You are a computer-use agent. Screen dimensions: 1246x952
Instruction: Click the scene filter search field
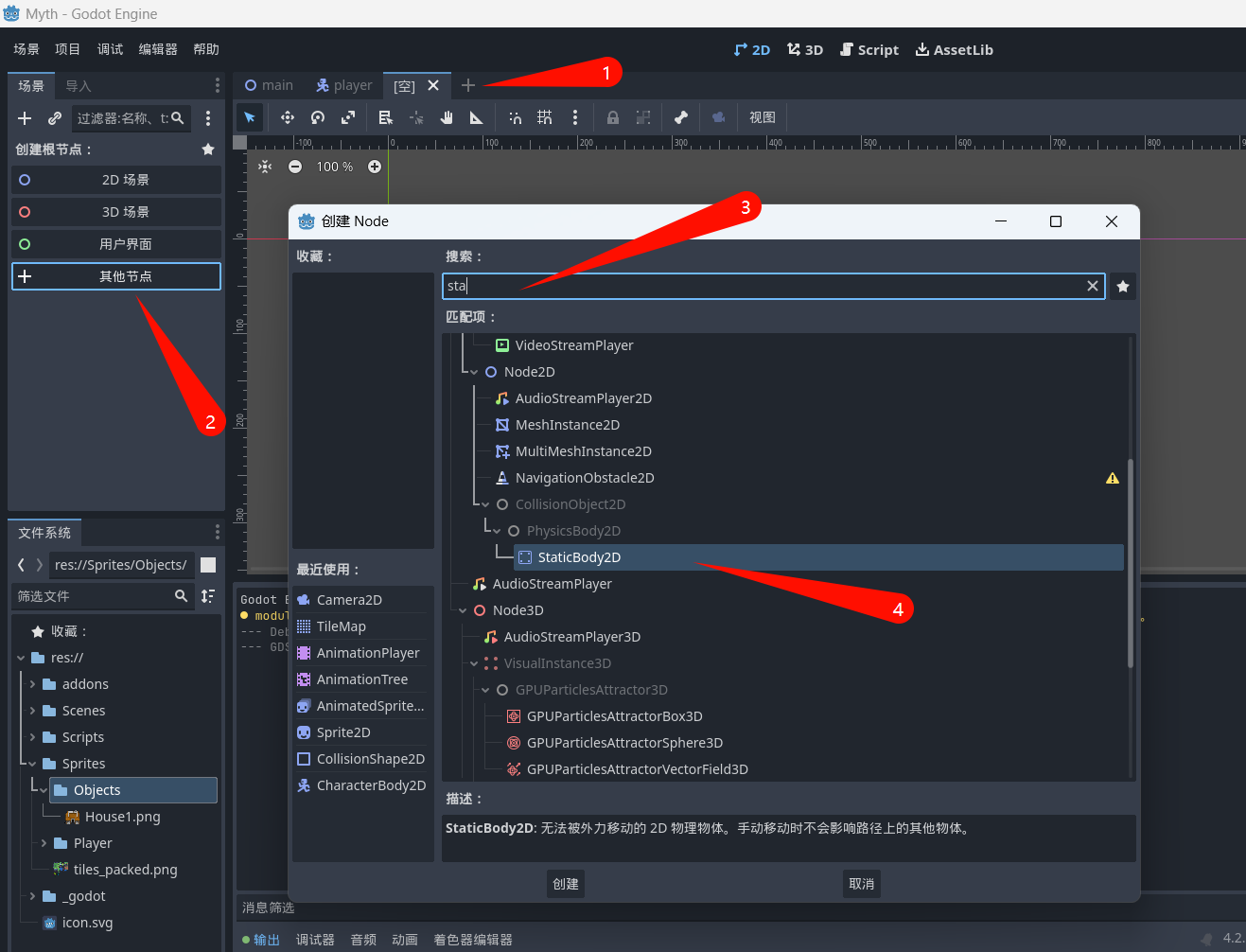pyautogui.click(x=132, y=118)
